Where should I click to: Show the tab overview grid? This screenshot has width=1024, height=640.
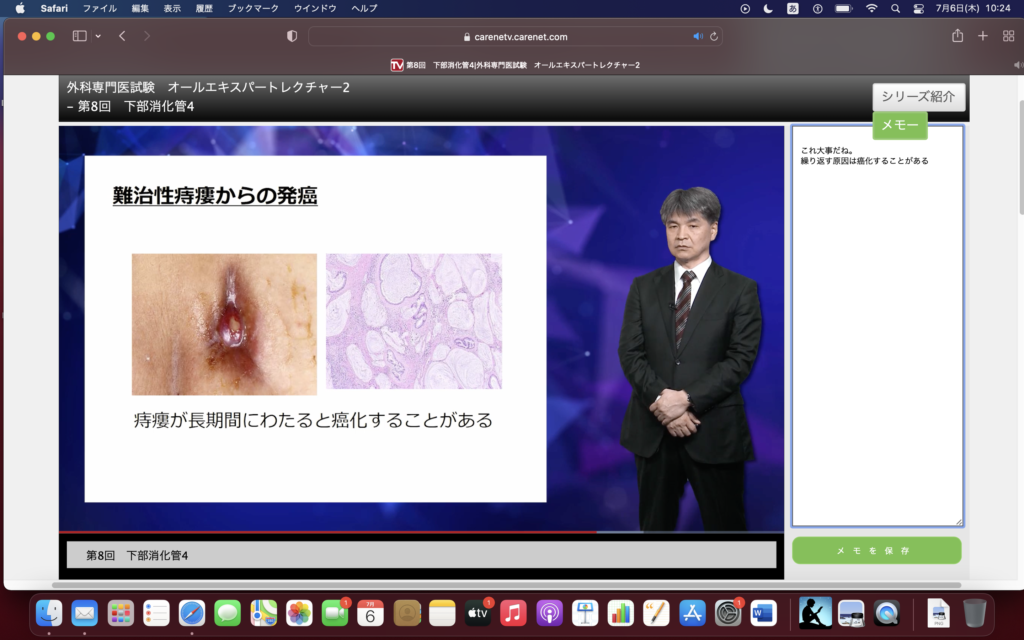(x=1007, y=36)
